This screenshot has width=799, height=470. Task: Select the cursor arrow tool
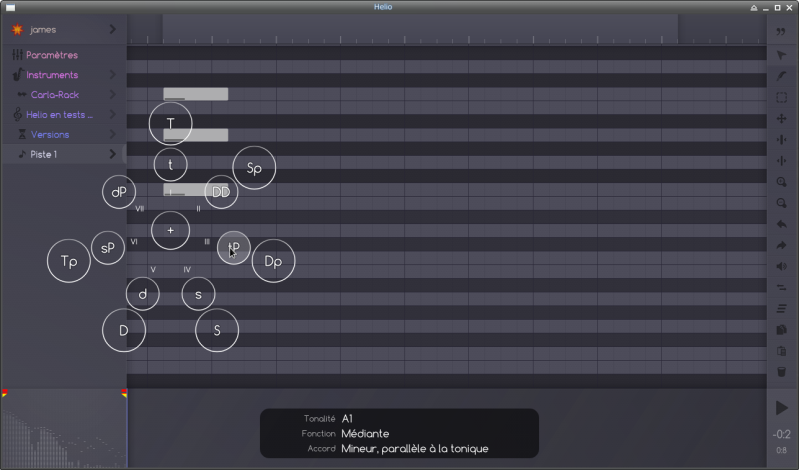[x=781, y=55]
